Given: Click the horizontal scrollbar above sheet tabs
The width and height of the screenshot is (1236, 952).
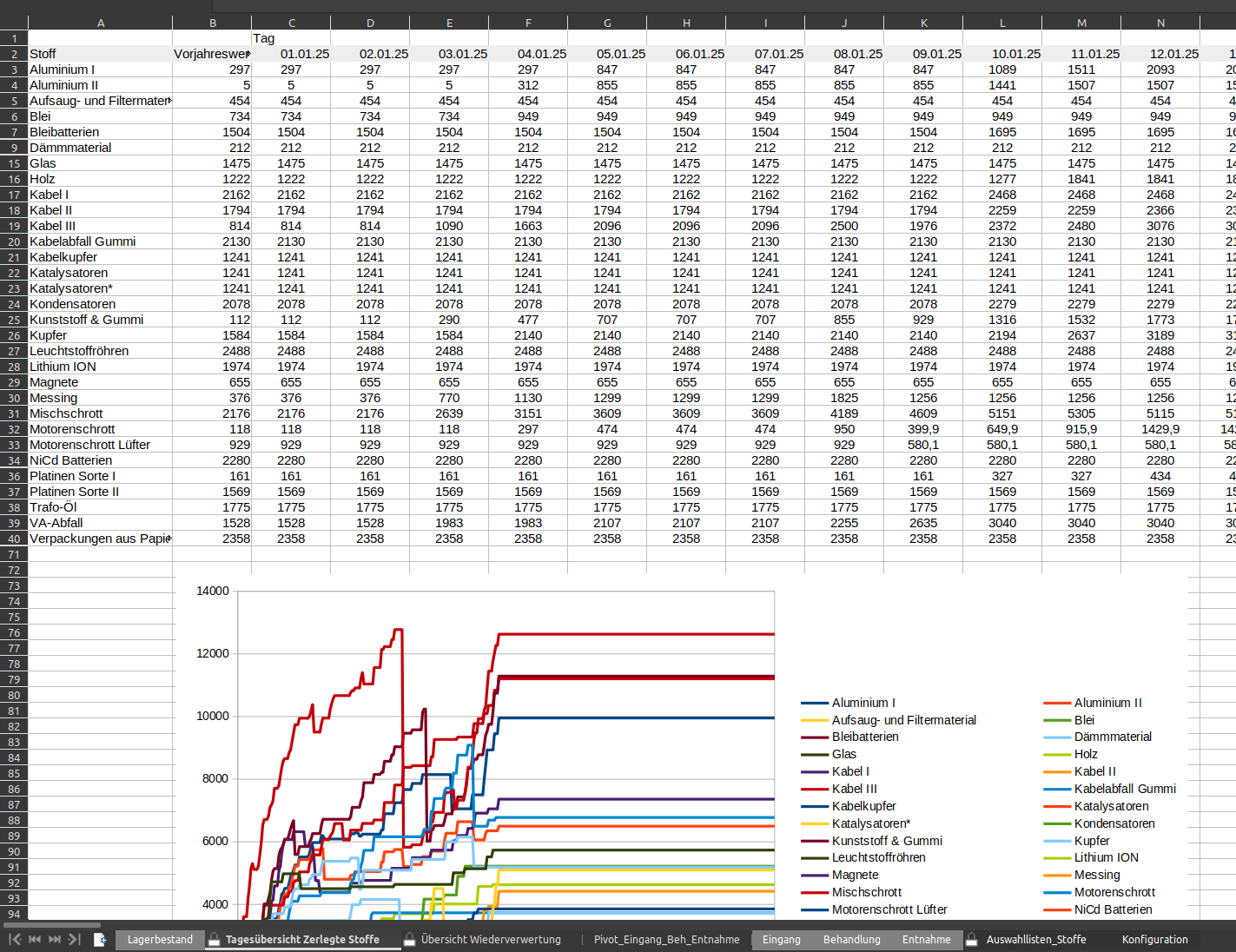Looking at the screenshot, I should click(x=52, y=925).
